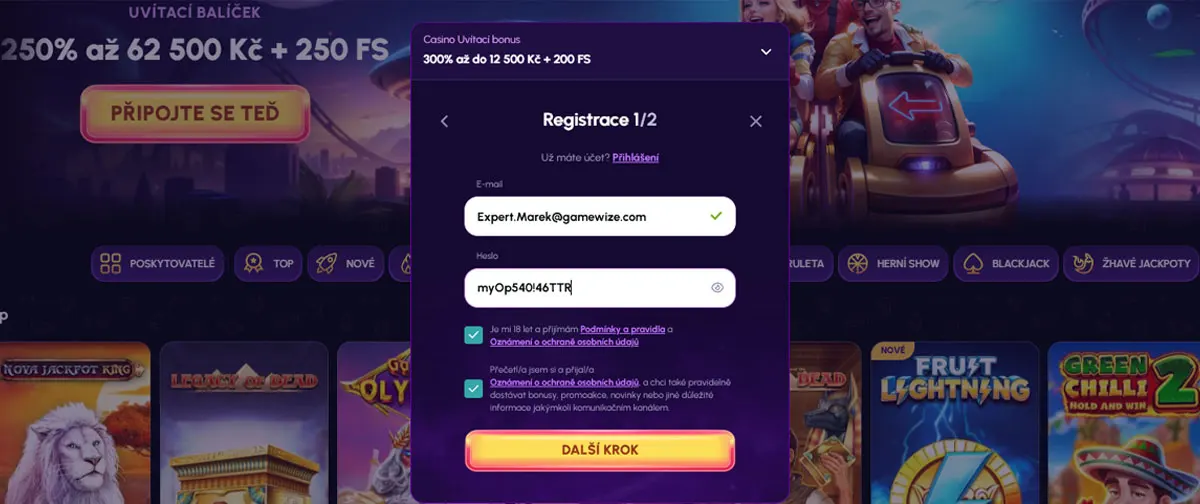1200x504 pixels.
Task: Open the Ruleta category tab
Action: [808, 263]
